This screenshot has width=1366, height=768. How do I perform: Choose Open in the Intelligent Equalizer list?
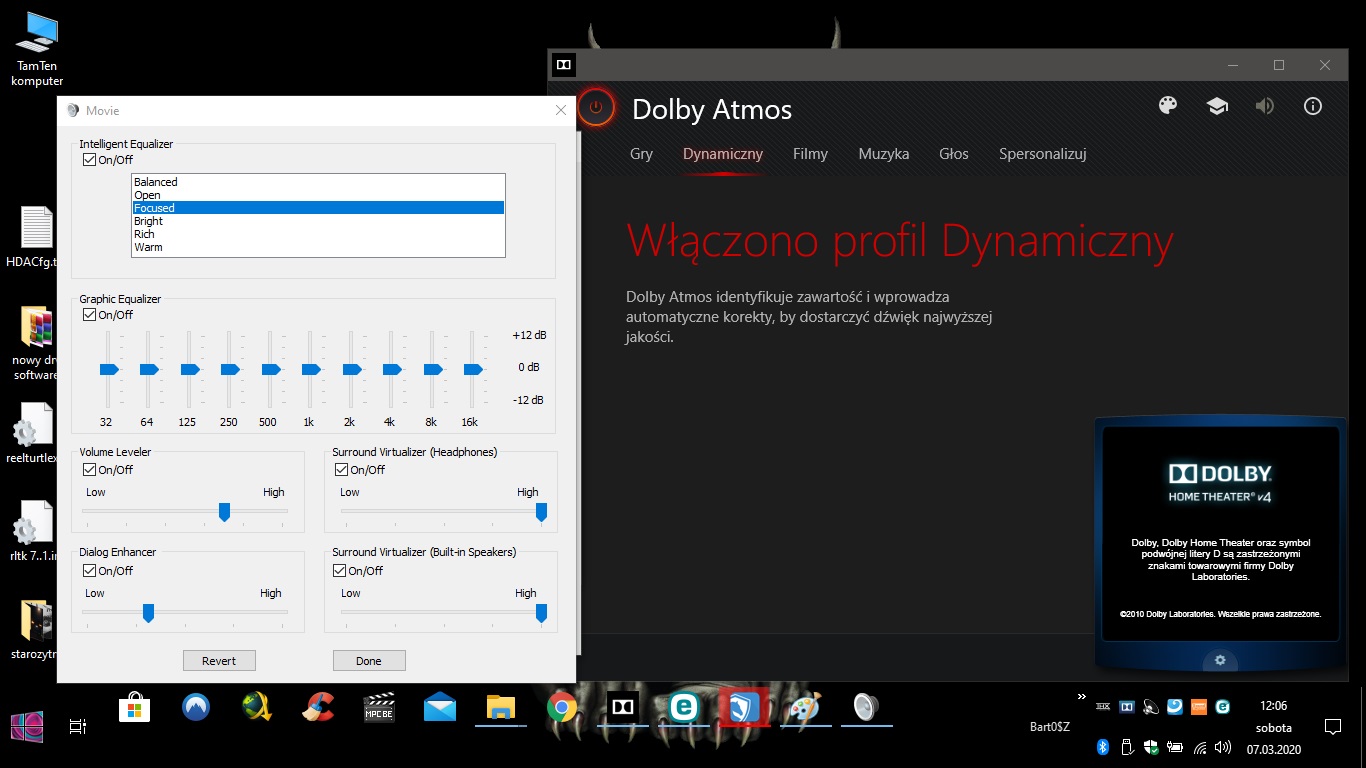[x=318, y=195]
